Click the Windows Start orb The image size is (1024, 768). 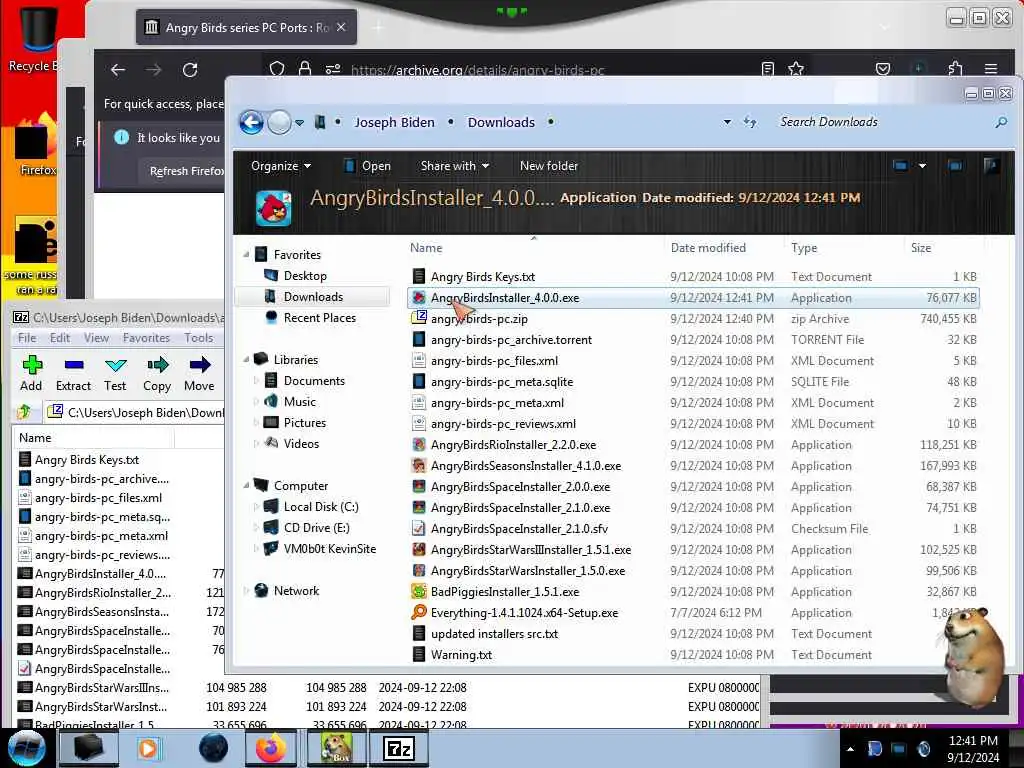pos(27,748)
